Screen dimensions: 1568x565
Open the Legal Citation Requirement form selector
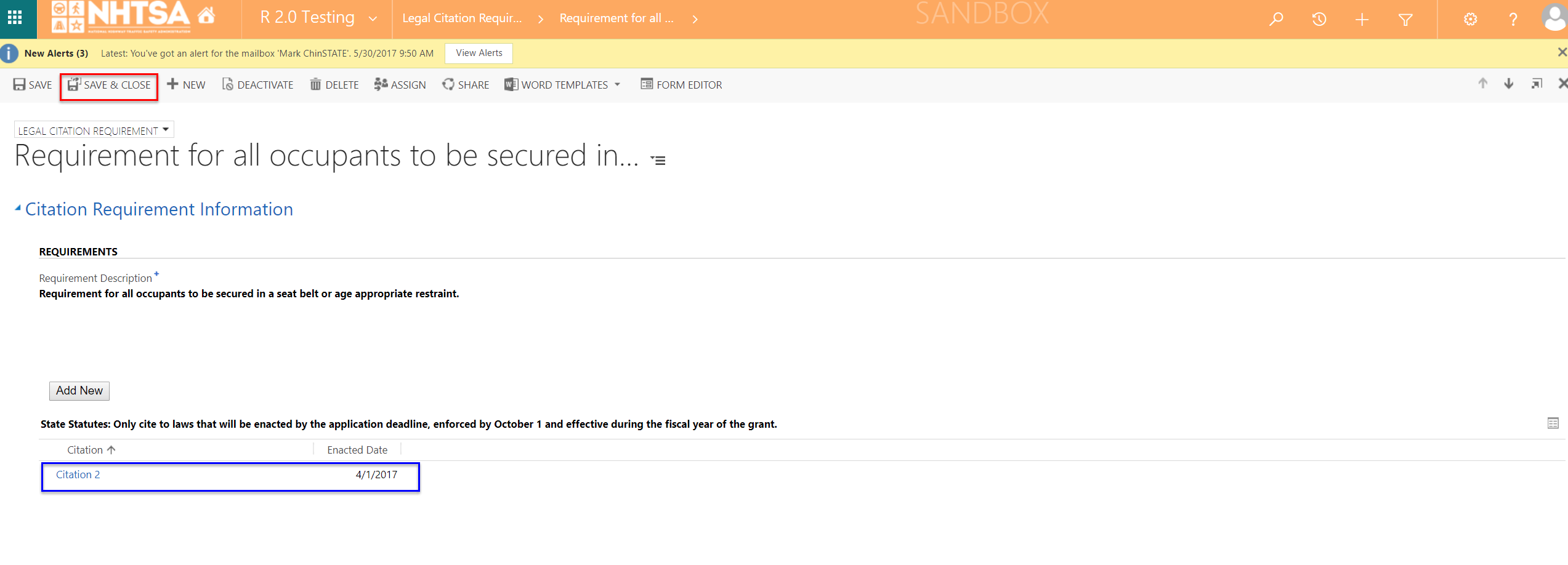pyautogui.click(x=94, y=130)
